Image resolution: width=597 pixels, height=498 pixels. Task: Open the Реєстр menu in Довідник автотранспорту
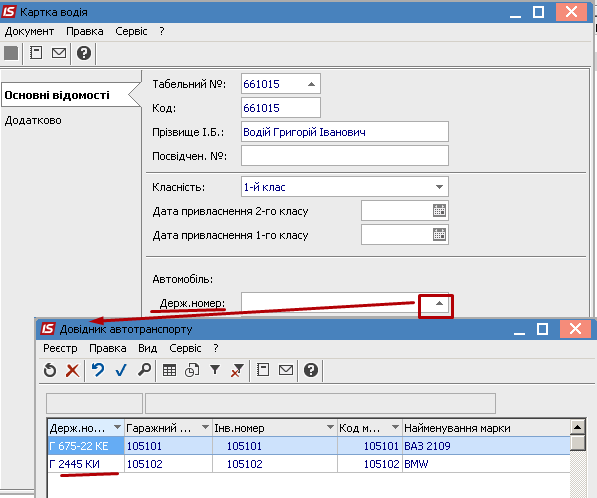[x=60, y=348]
